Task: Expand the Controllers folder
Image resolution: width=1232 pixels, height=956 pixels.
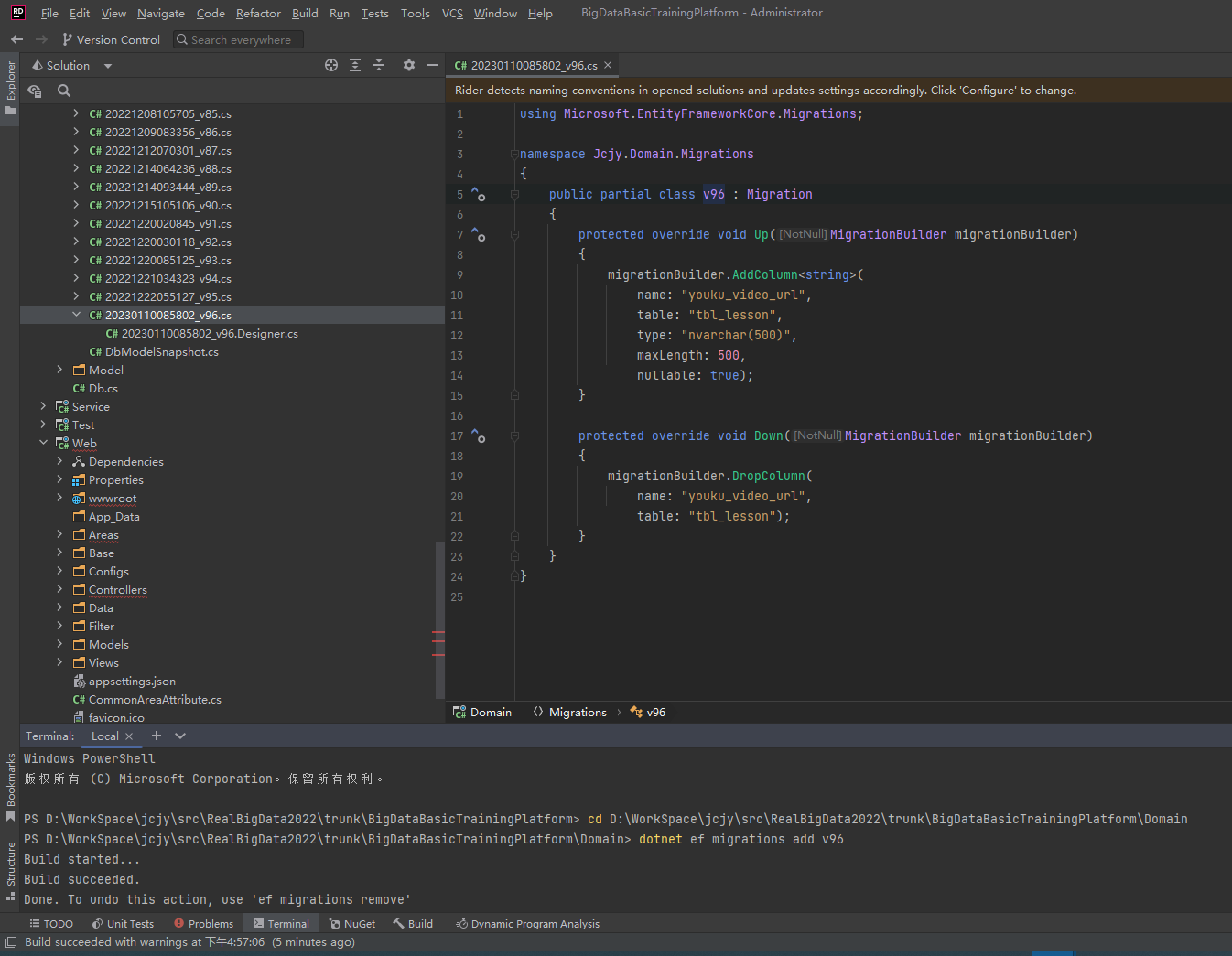Action: [x=58, y=589]
